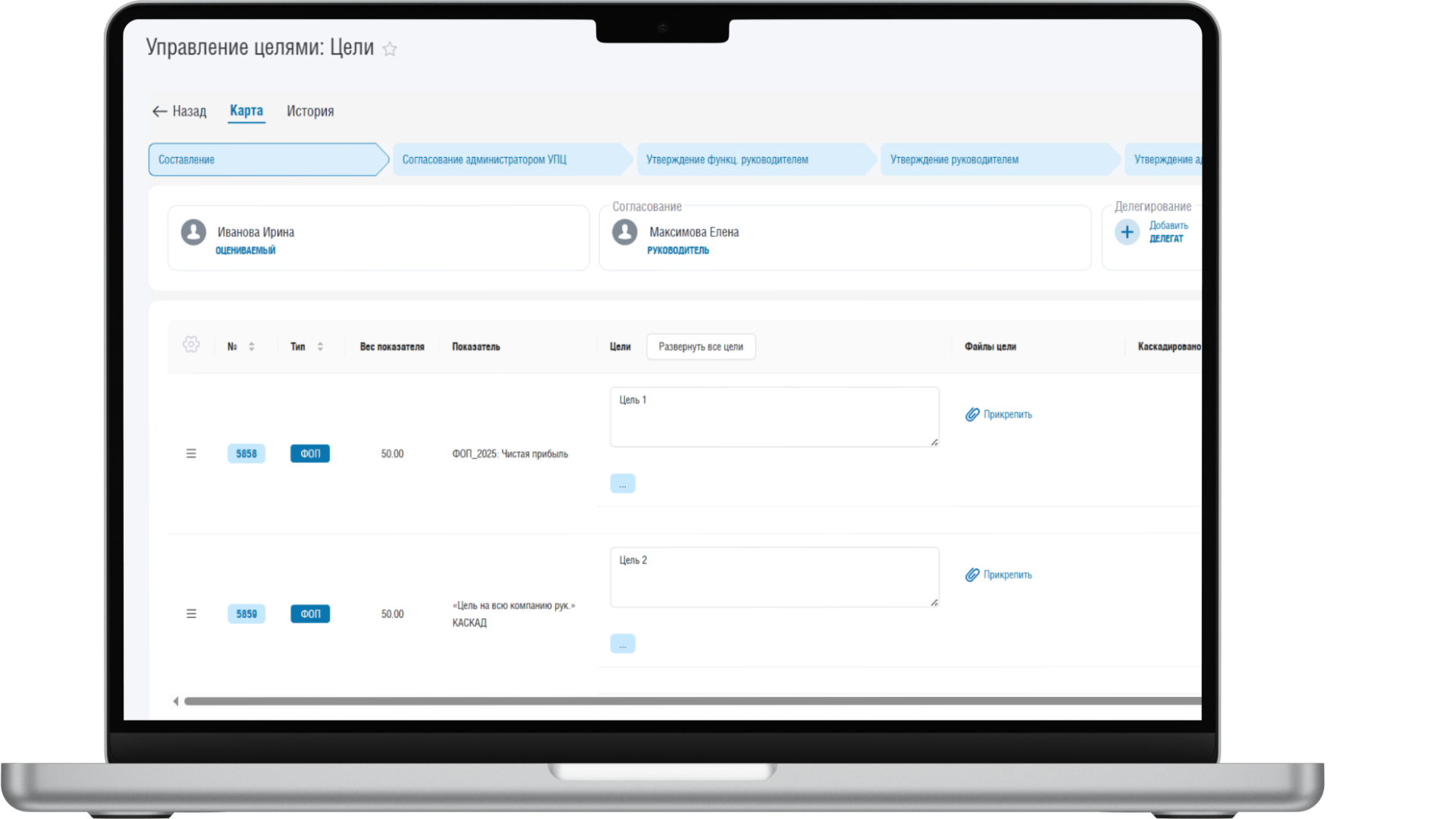Click the horizontal scrollbar at bottom
The image size is (1456, 819).
point(682,701)
